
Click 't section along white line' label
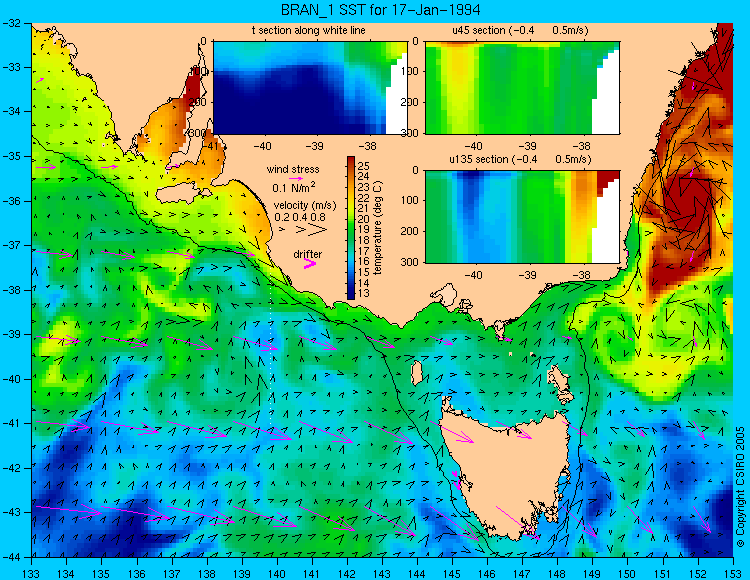[309, 30]
